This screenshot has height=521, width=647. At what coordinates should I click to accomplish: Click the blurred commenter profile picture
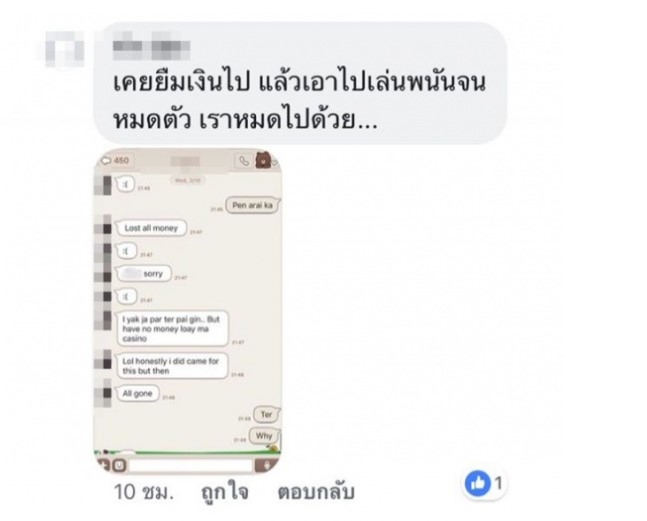[62, 49]
